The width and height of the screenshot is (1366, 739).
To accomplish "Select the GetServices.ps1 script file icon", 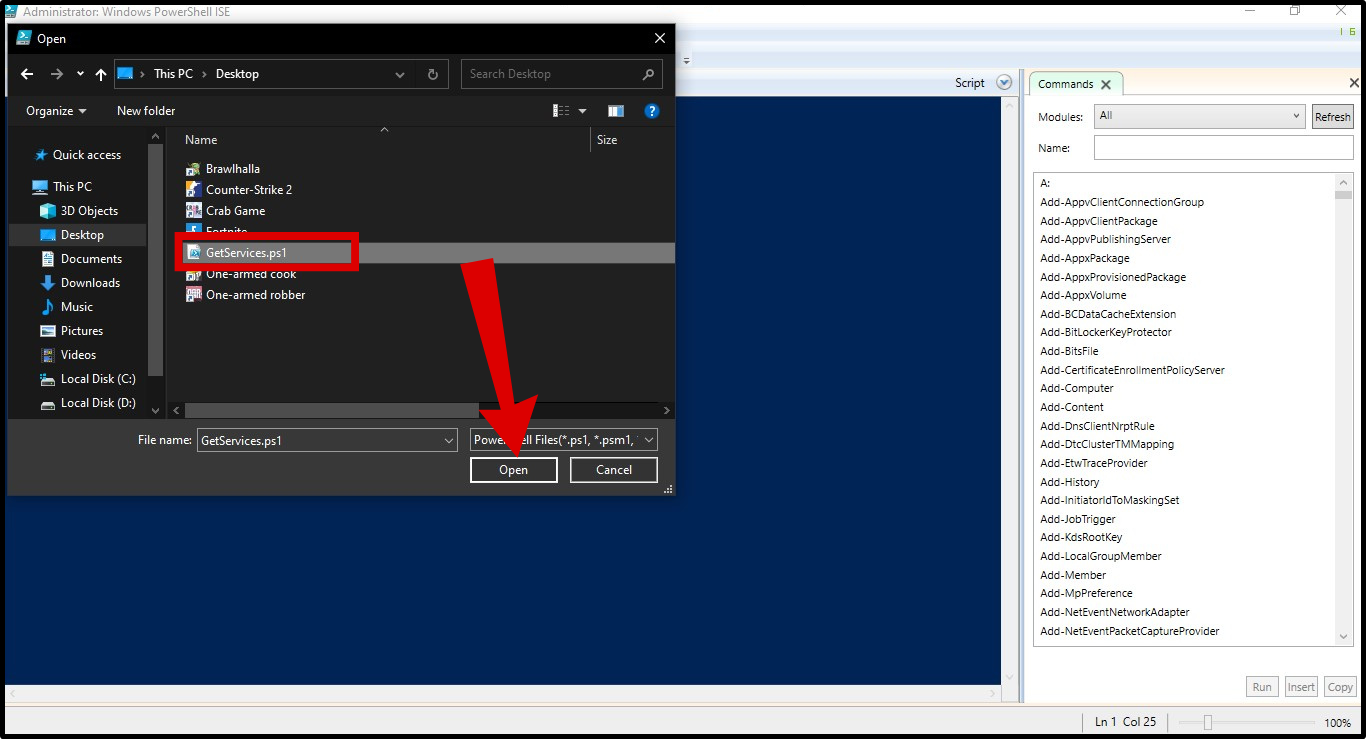I will (x=194, y=253).
